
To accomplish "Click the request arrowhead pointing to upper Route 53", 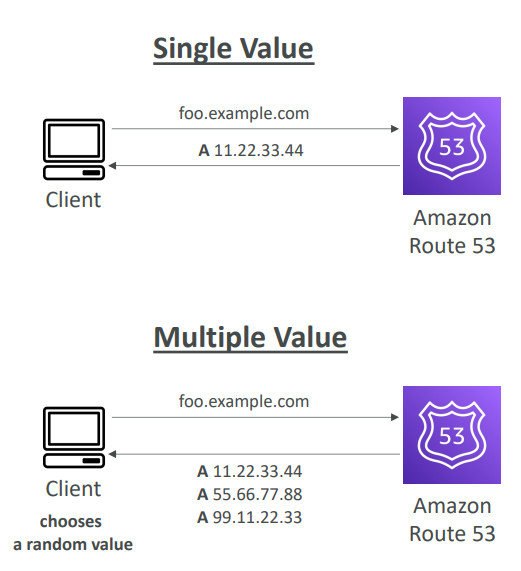I will (395, 129).
